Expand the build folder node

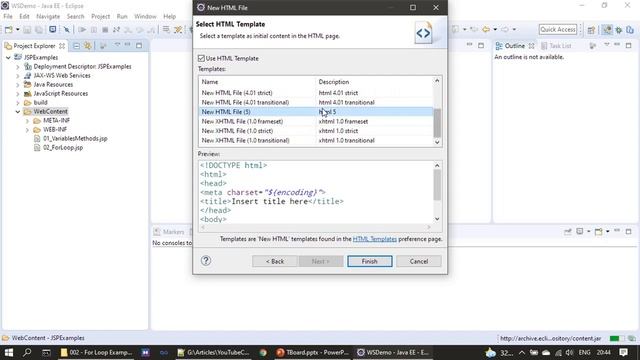[18, 102]
